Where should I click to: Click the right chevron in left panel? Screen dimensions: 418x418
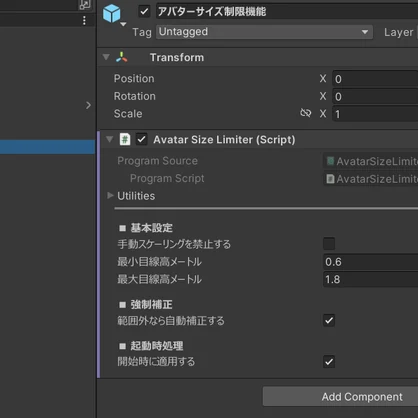pyautogui.click(x=88, y=105)
